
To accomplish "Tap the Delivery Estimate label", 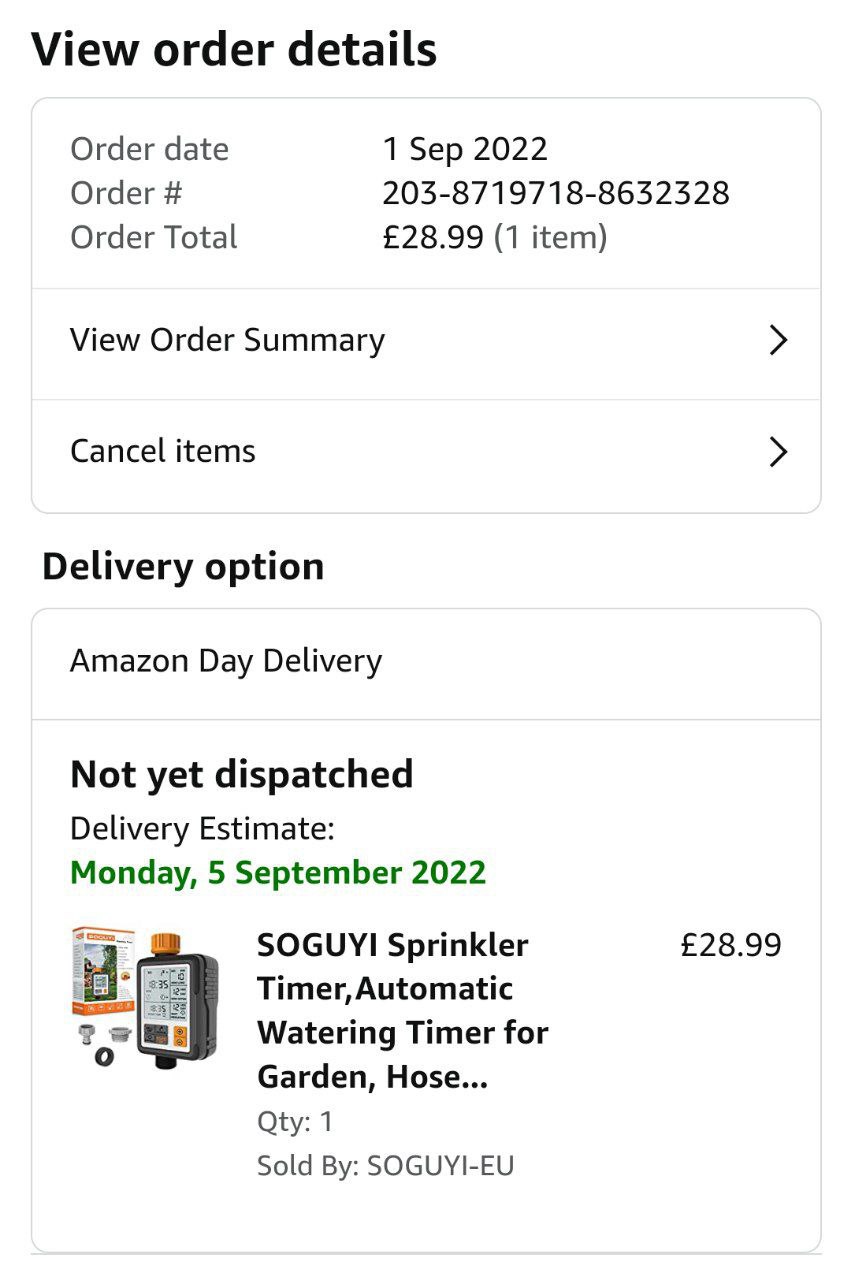I will (202, 829).
